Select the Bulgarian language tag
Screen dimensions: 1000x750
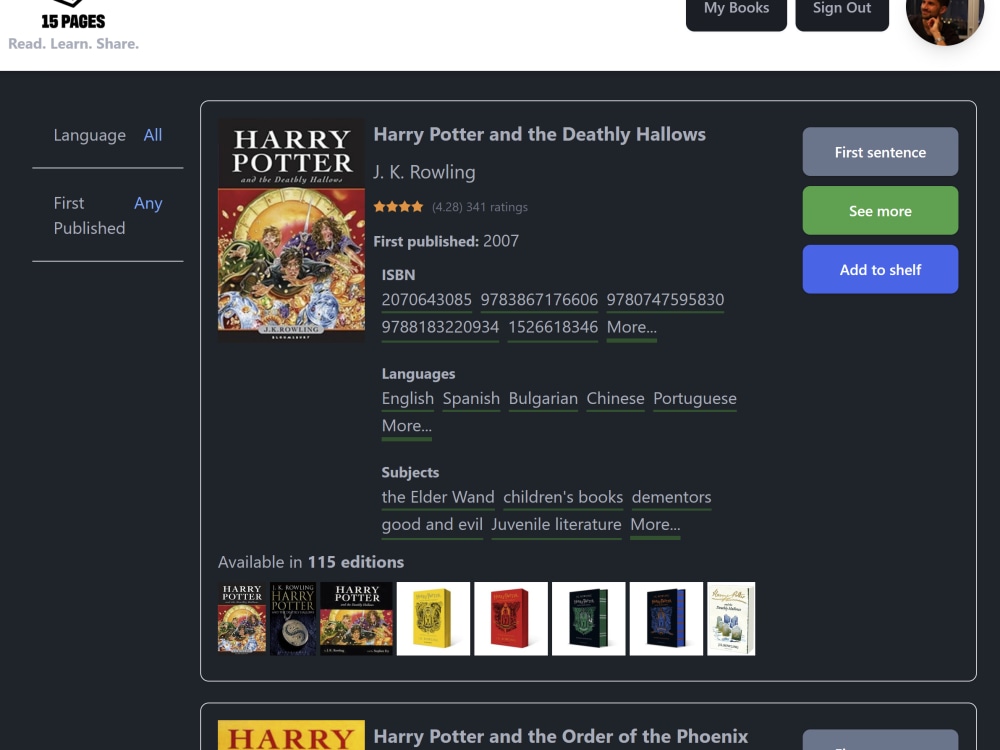click(x=543, y=399)
